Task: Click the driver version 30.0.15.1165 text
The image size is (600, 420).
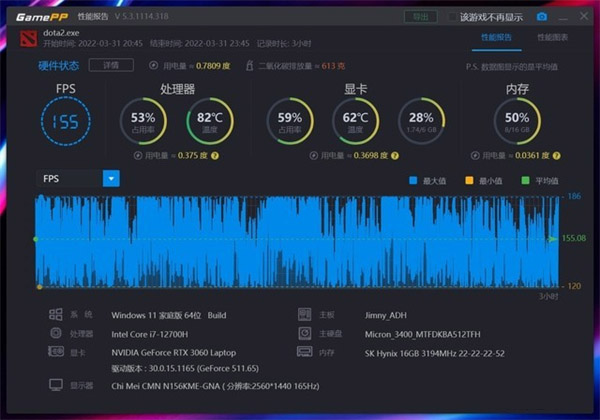Action: pyautogui.click(x=185, y=369)
